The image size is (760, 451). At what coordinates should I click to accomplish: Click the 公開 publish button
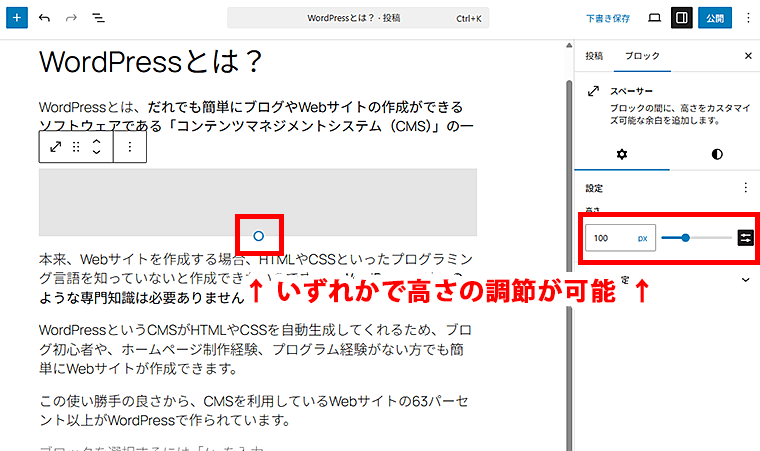click(x=713, y=18)
